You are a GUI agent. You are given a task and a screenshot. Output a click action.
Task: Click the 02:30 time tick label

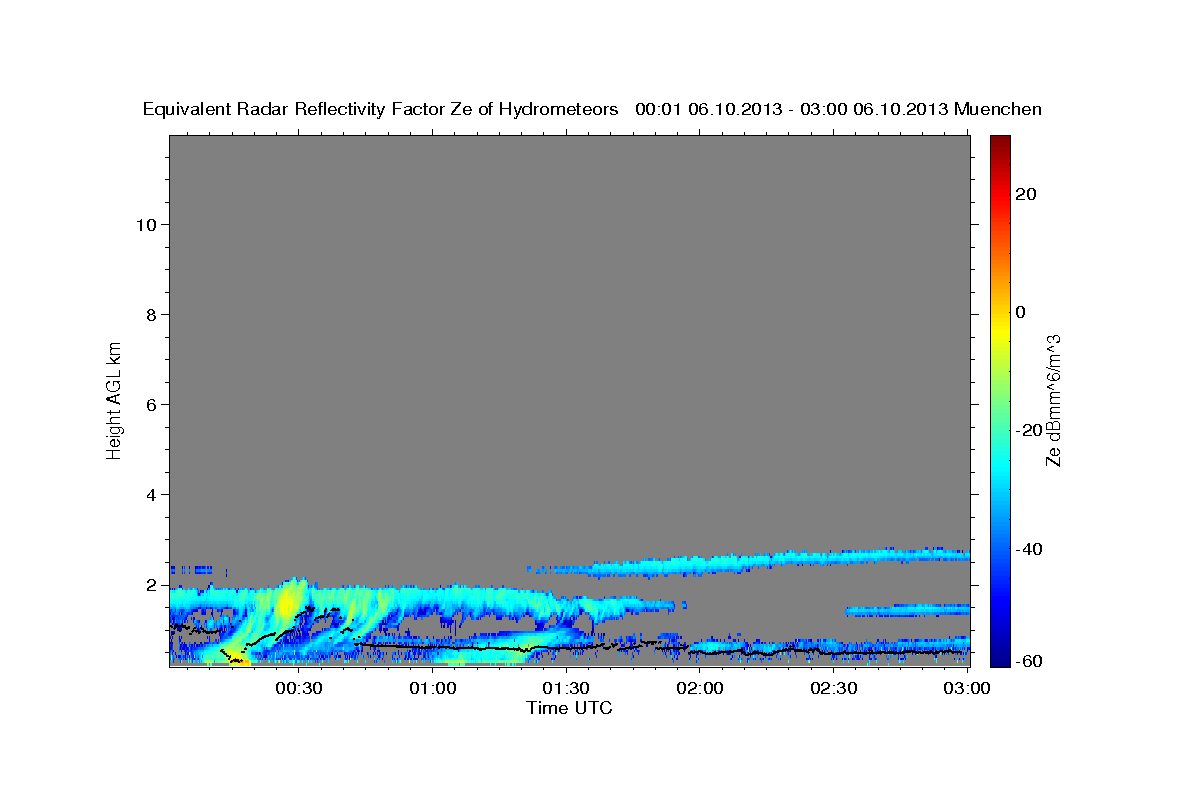click(x=834, y=688)
